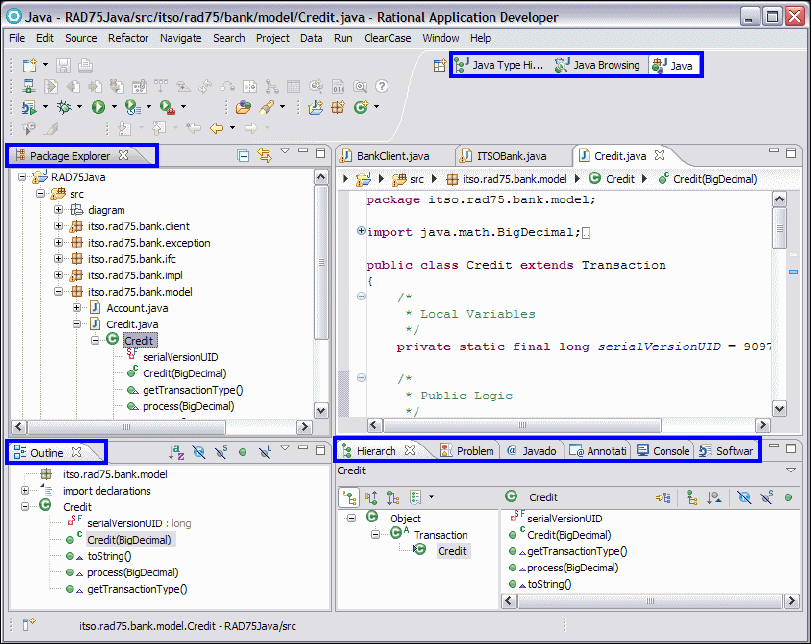The width and height of the screenshot is (811, 644).
Task: Open the dropdown arrow beside Run button
Action: coord(114,107)
